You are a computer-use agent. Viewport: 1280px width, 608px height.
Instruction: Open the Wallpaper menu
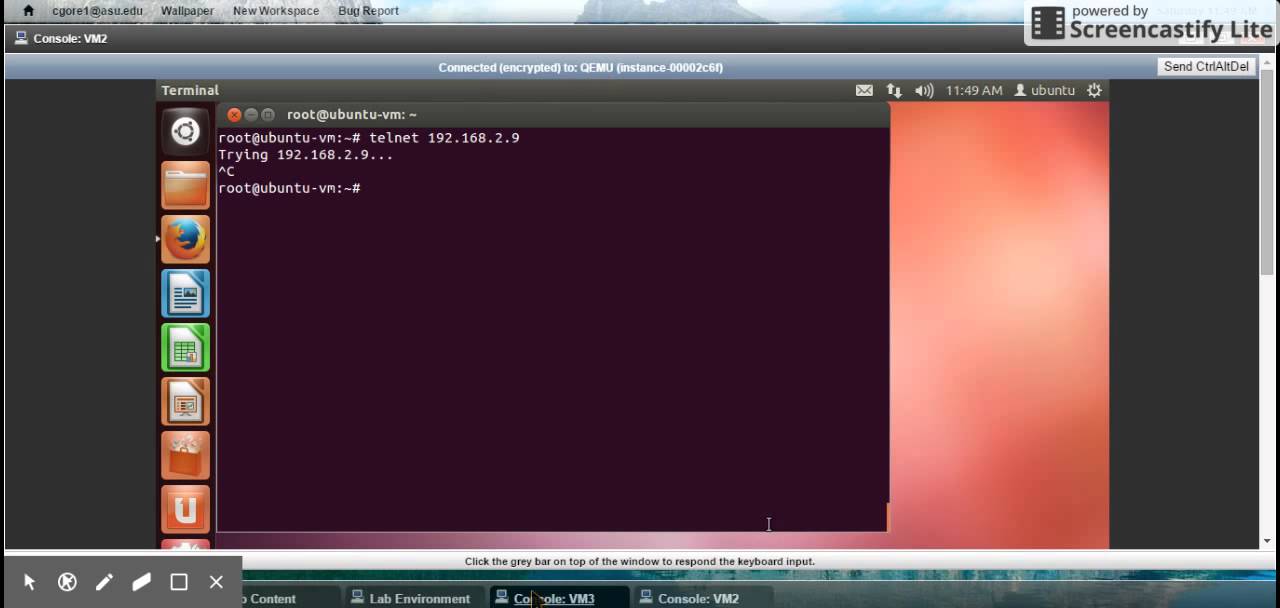(187, 11)
